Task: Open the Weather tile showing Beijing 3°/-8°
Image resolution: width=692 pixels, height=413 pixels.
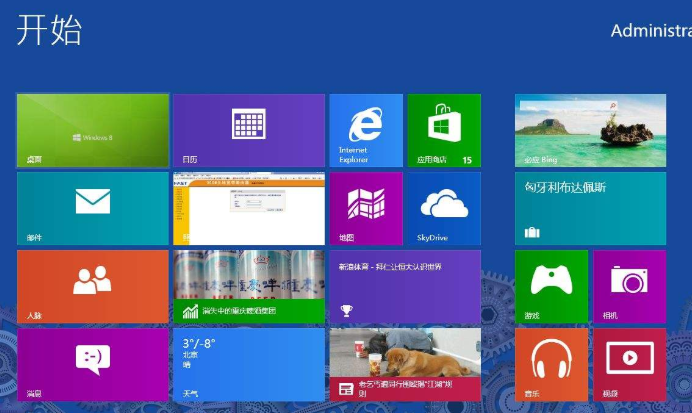Action: point(248,364)
